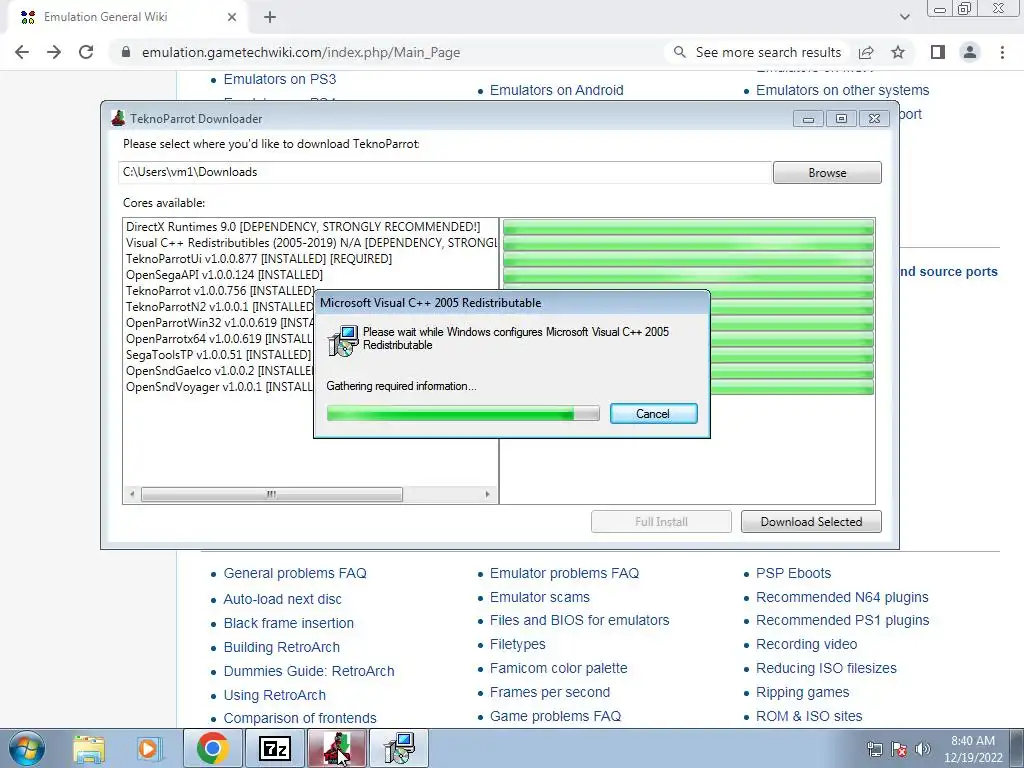Screen dimensions: 1024x768
Task: Click the installer icon in Redistributable dialog
Action: pyautogui.click(x=343, y=340)
